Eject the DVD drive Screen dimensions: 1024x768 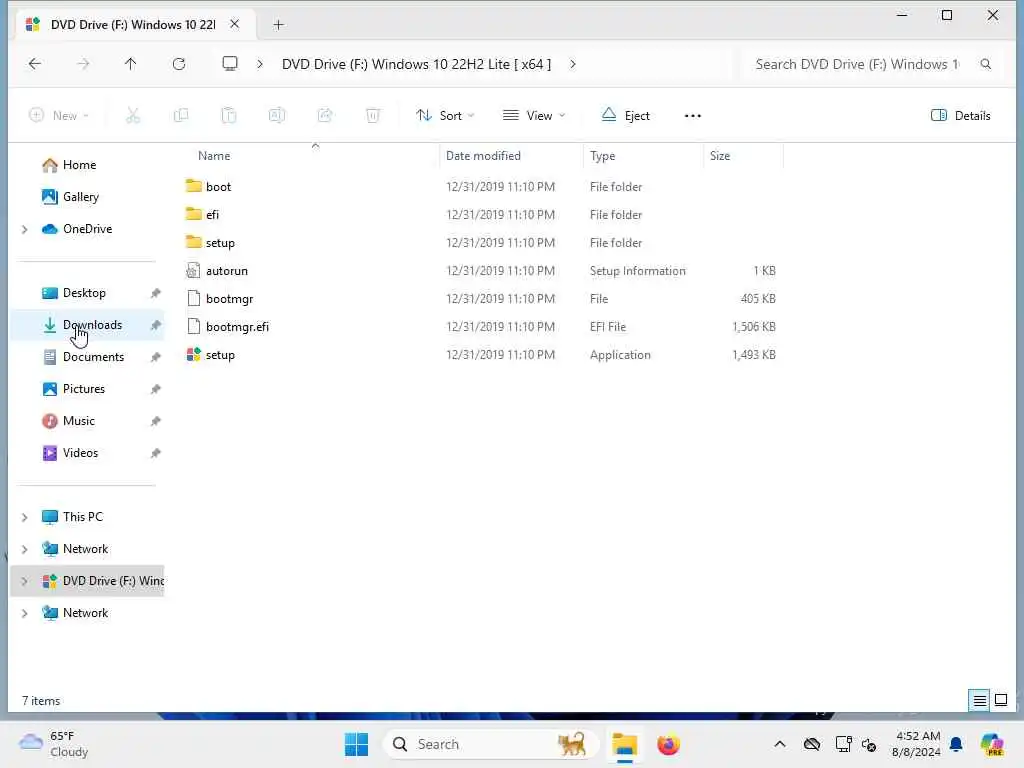[626, 116]
